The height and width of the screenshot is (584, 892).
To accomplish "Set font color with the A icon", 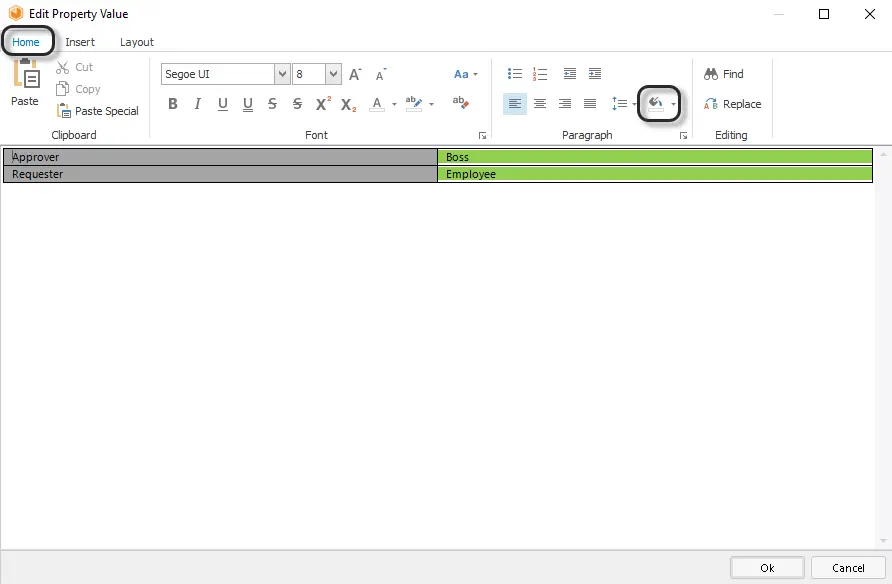I will pos(377,104).
